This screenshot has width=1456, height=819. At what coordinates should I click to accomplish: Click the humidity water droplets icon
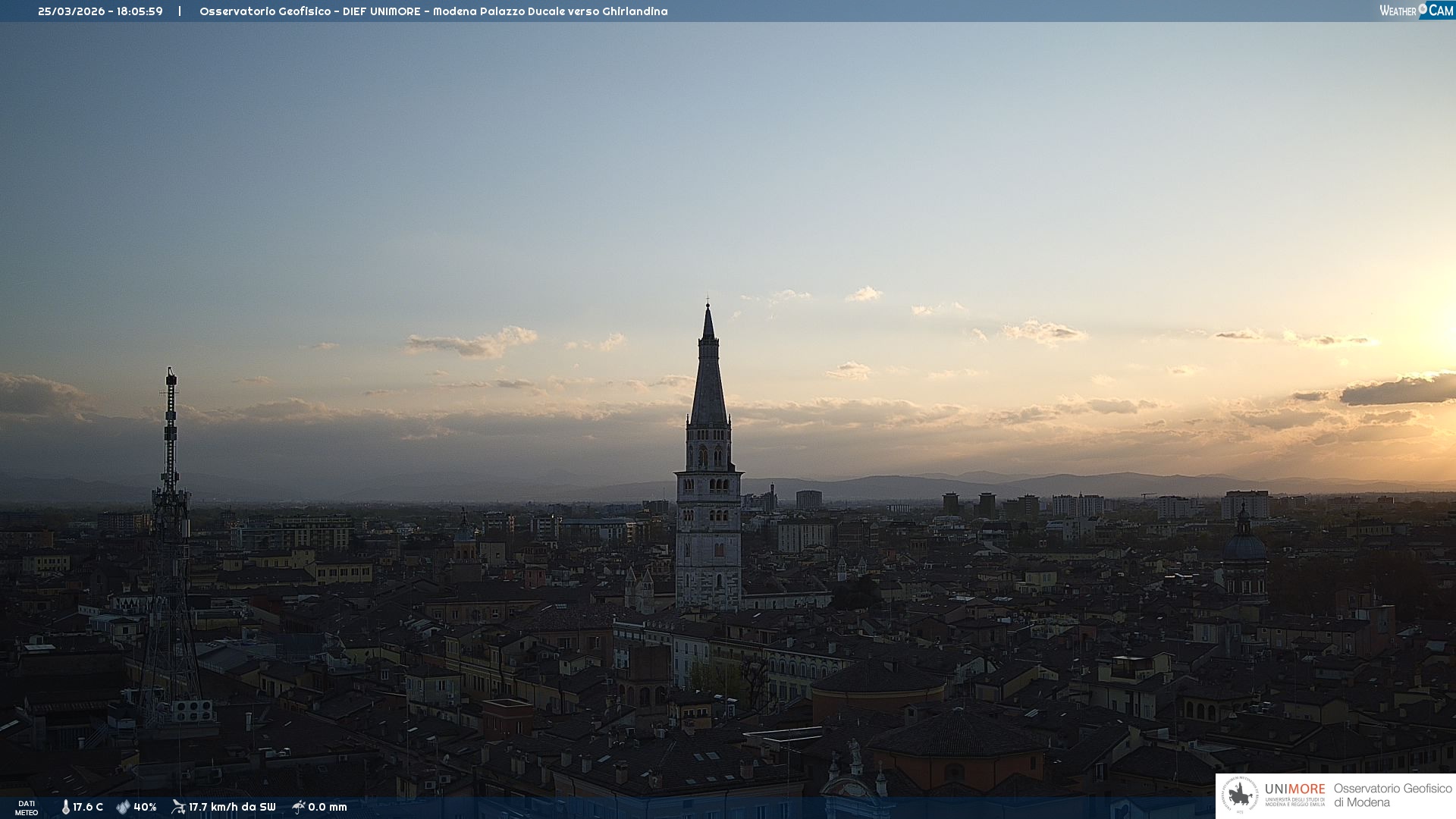point(123,808)
